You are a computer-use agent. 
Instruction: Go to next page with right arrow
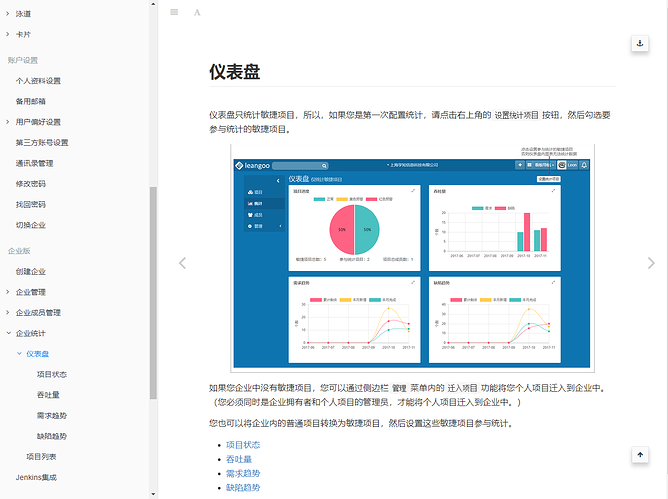click(651, 263)
